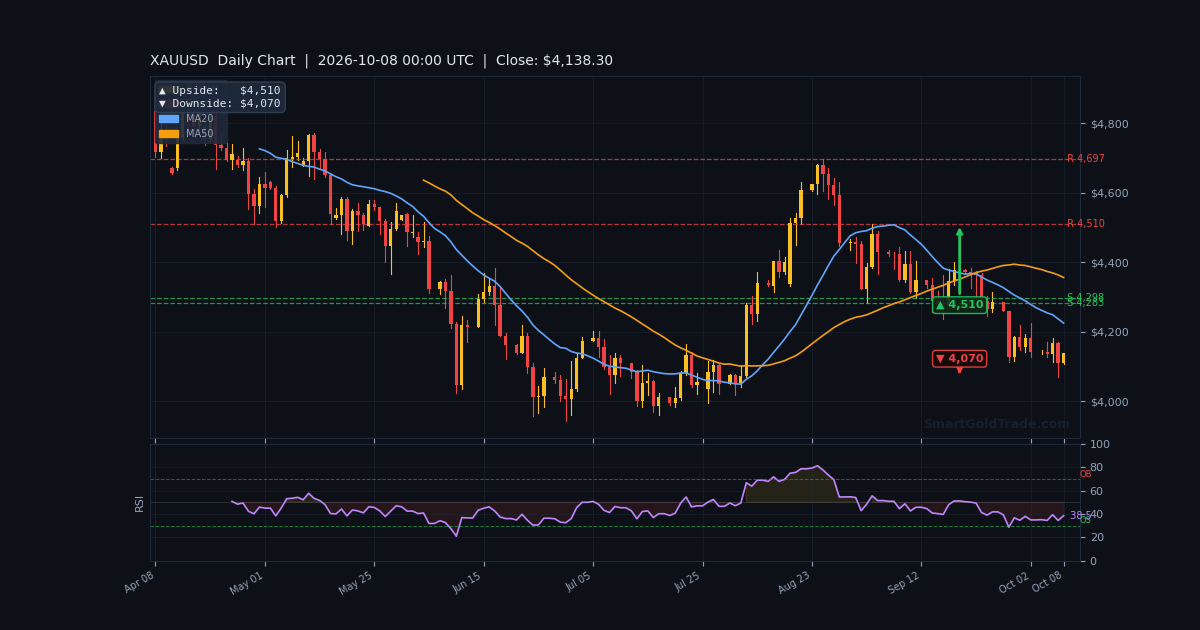The height and width of the screenshot is (630, 1200).
Task: Click the Oct 02 date axis label
Action: pyautogui.click(x=1015, y=584)
